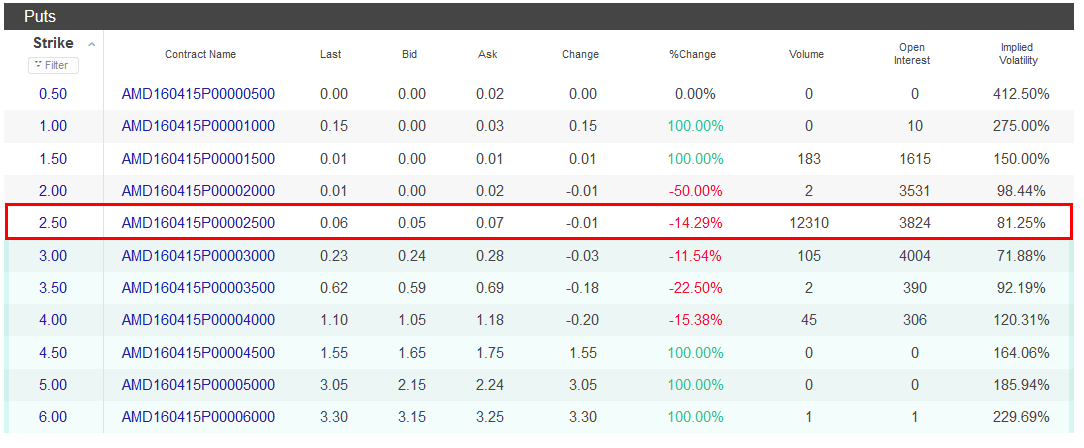The image size is (1084, 448).
Task: Open strike 2.00 link
Action: 53,191
